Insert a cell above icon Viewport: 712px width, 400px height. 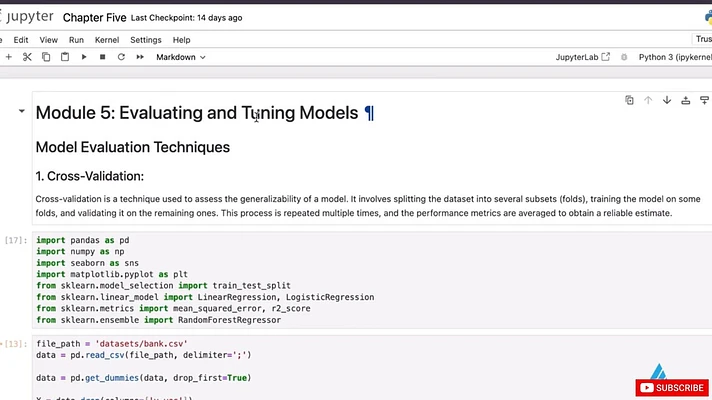click(x=686, y=100)
